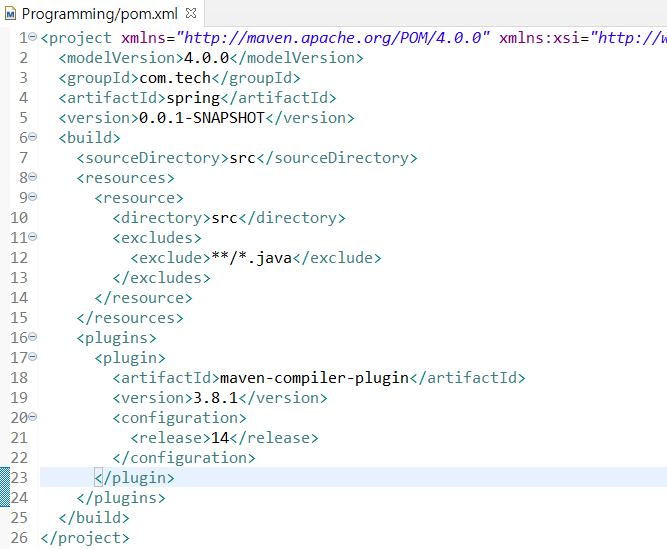This screenshot has height=549, width=667.
Task: Click the opening <build> tag
Action: (89, 138)
